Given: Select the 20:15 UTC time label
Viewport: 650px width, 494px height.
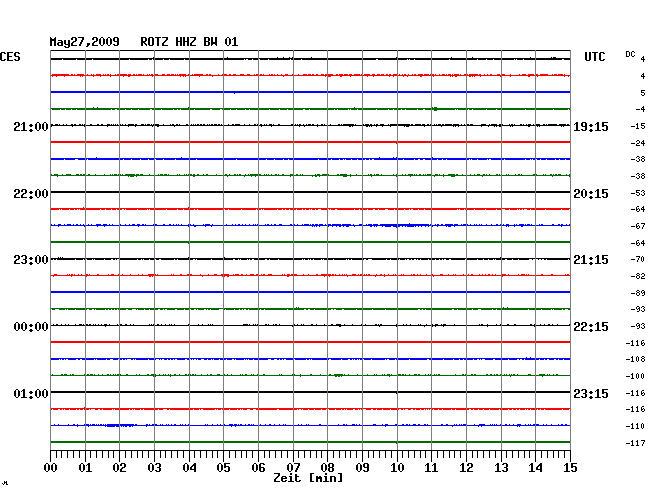Looking at the screenshot, I should 591,194.
